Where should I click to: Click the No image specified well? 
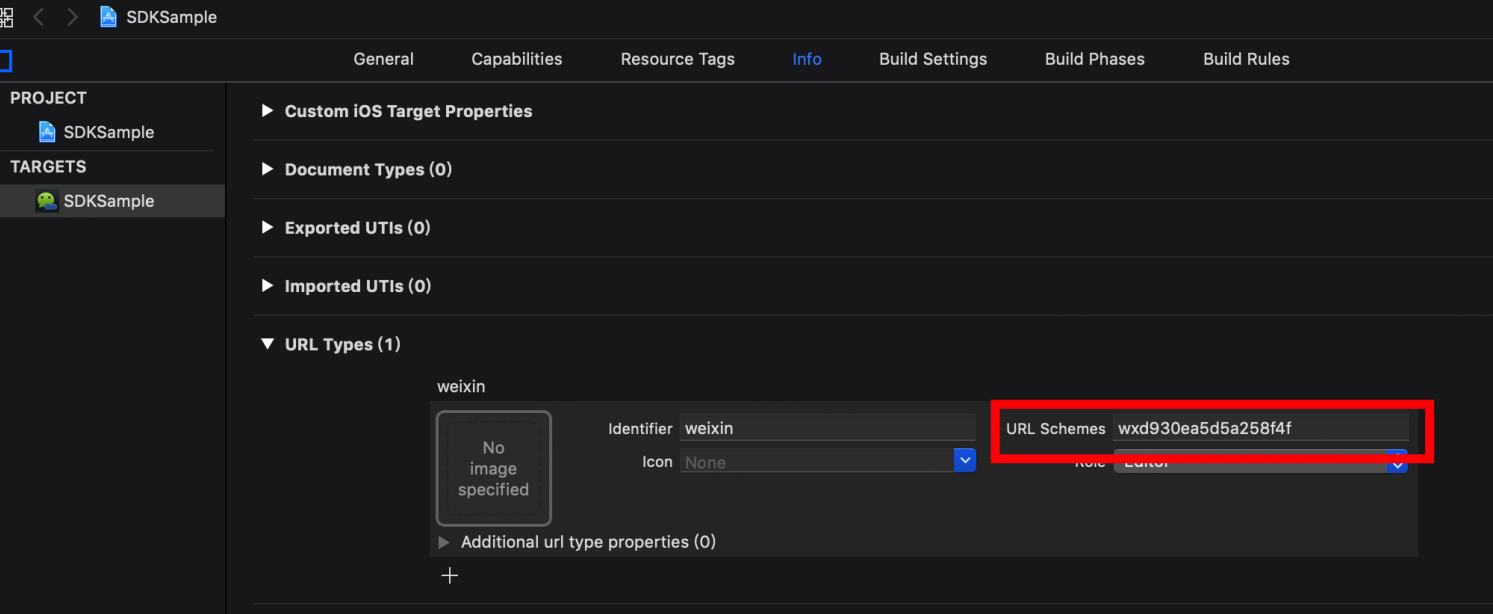[x=494, y=468]
